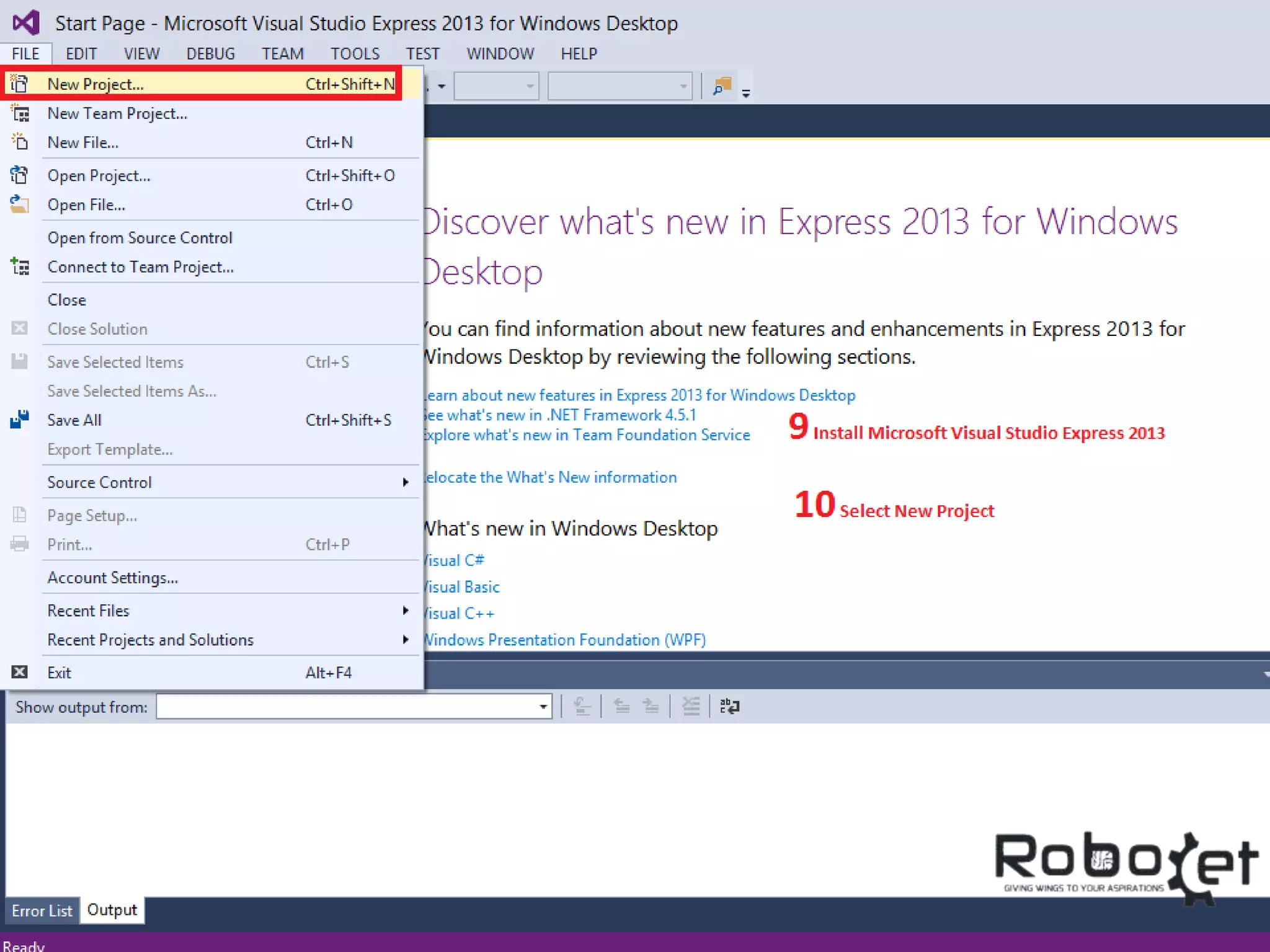The height and width of the screenshot is (952, 1270).
Task: Open Windows Presentation Foundation (WPF) link
Action: click(x=564, y=639)
